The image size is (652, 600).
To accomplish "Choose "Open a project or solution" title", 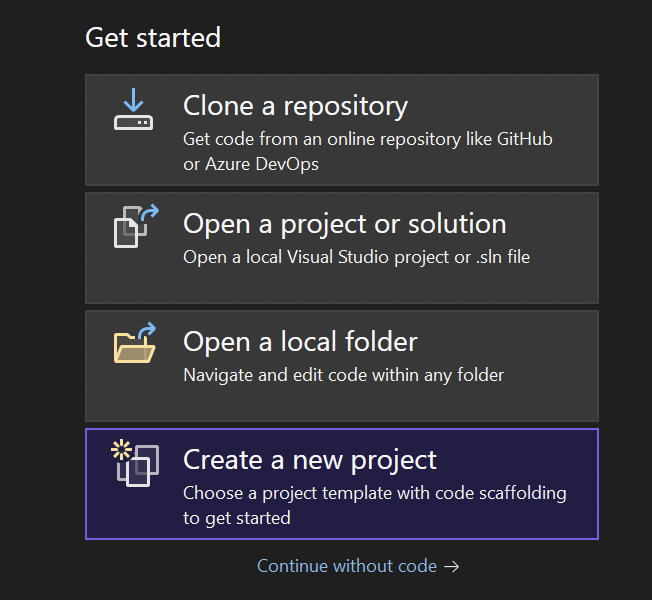I will 344,223.
